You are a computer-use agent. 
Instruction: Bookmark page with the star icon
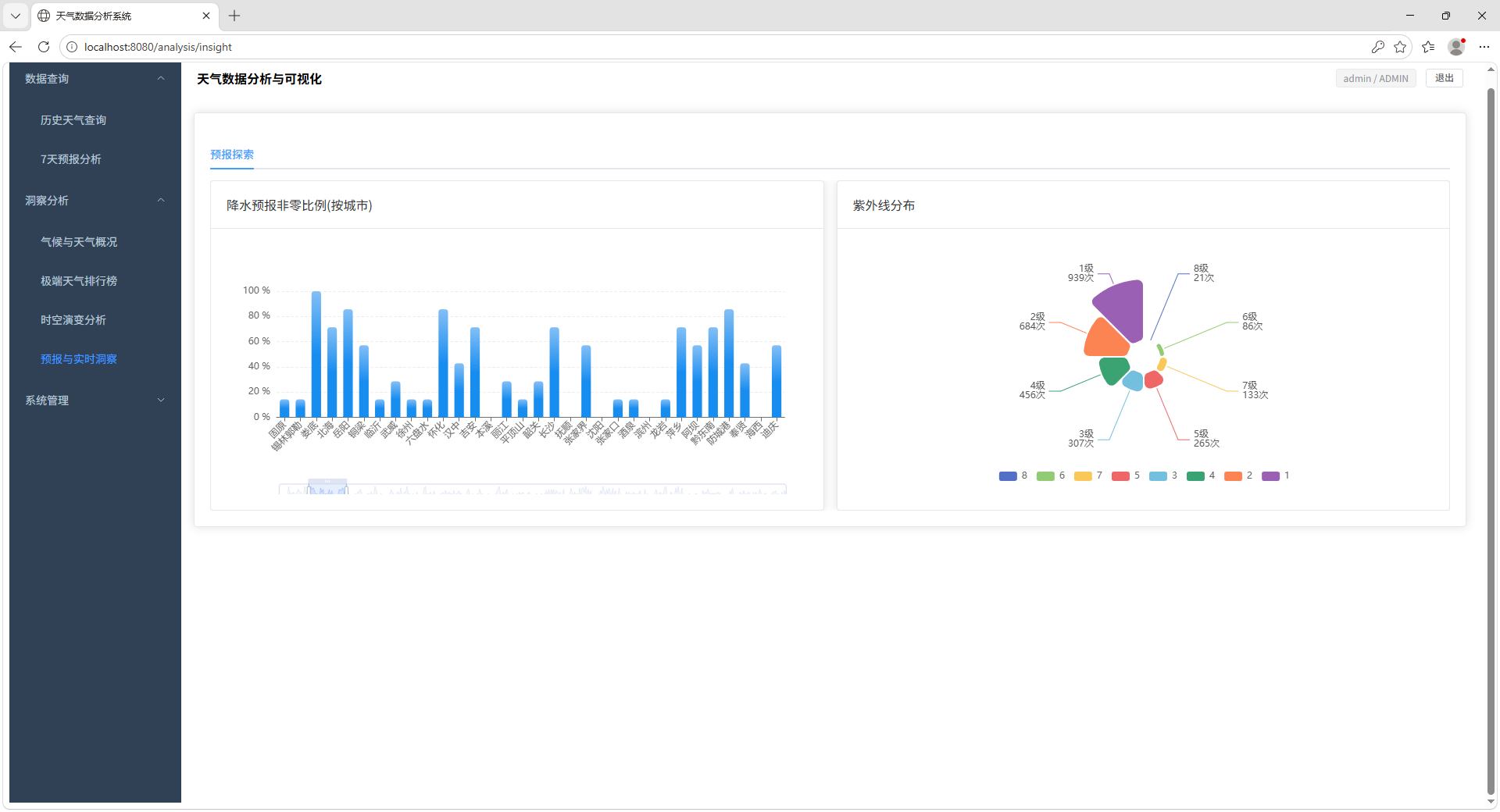pos(1400,47)
